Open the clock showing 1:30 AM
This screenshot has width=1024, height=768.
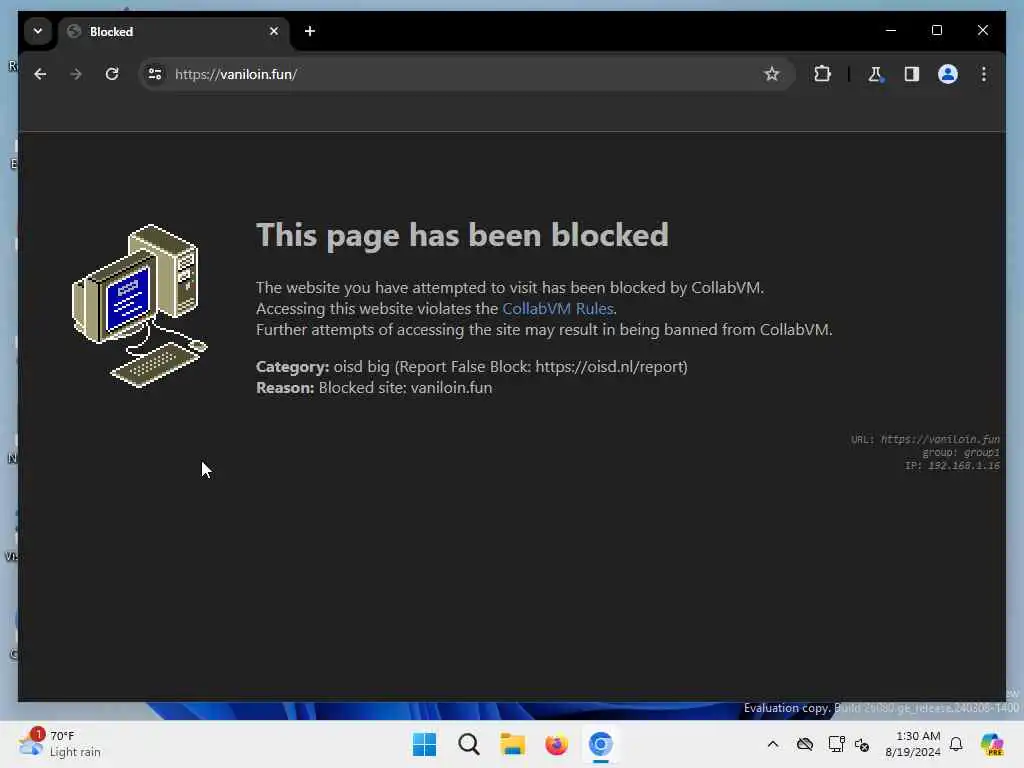click(x=912, y=744)
